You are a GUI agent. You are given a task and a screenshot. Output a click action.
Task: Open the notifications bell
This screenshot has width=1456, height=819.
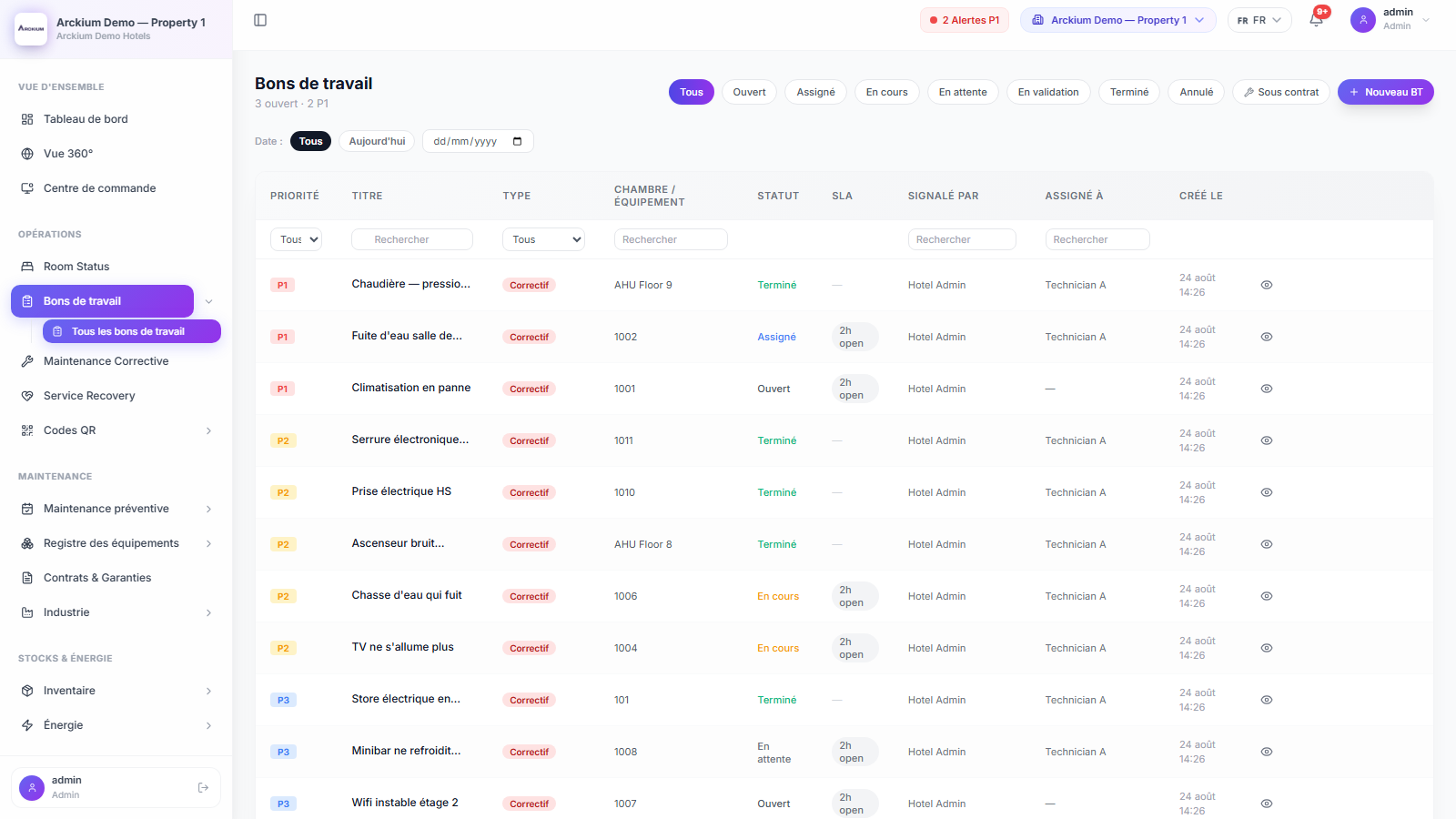1316,20
